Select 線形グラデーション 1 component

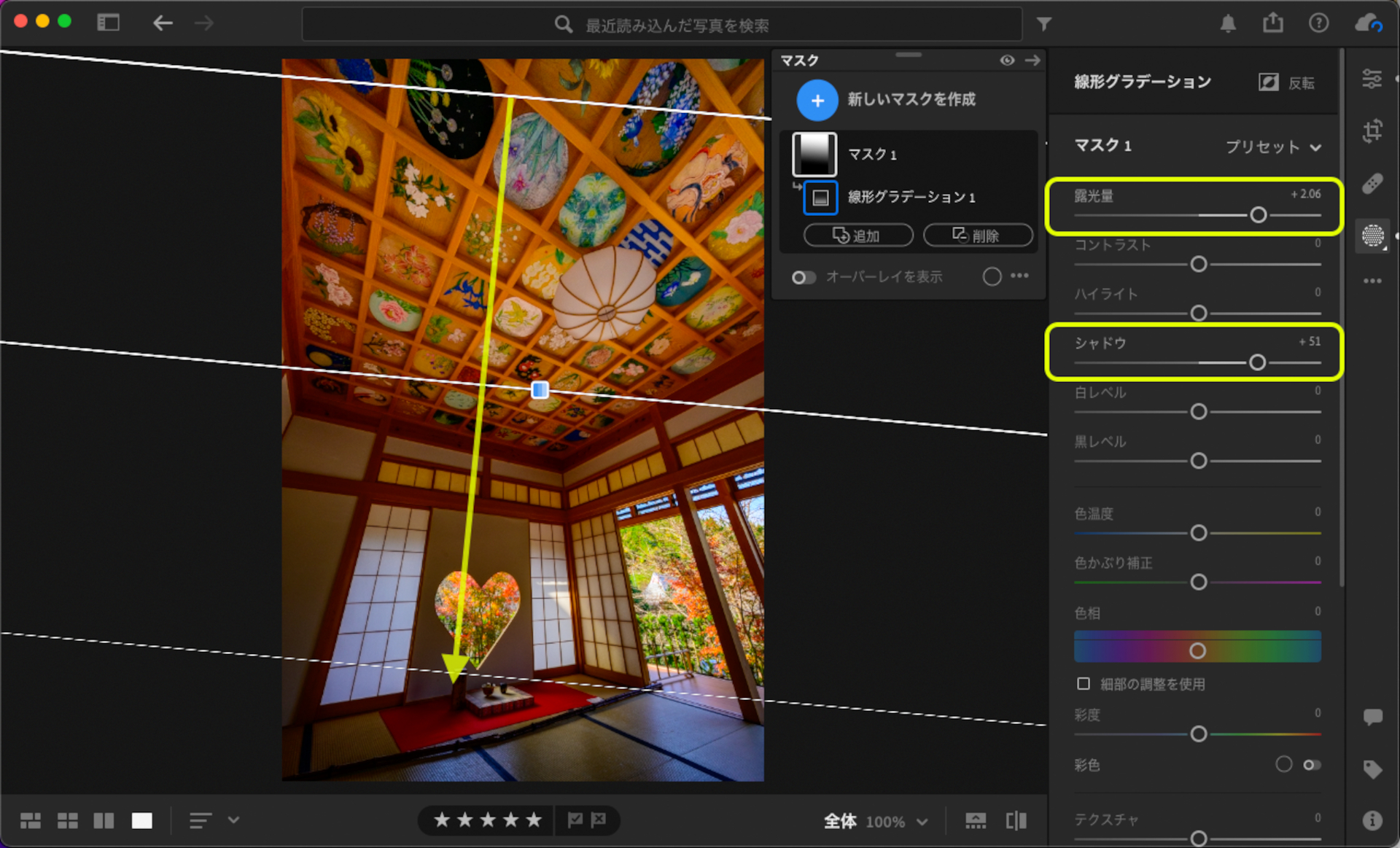911,198
